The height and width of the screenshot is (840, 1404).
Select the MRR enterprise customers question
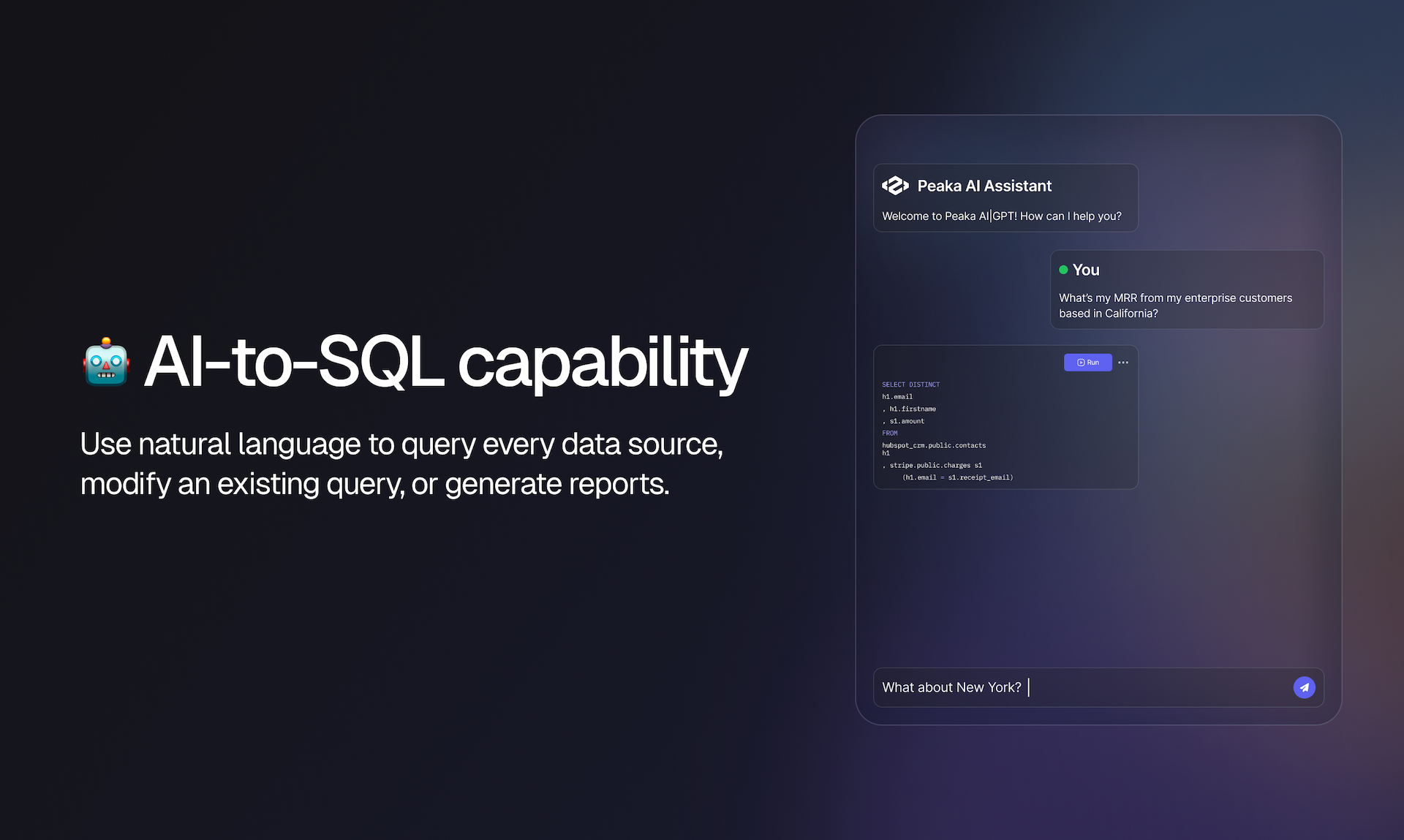point(1175,306)
